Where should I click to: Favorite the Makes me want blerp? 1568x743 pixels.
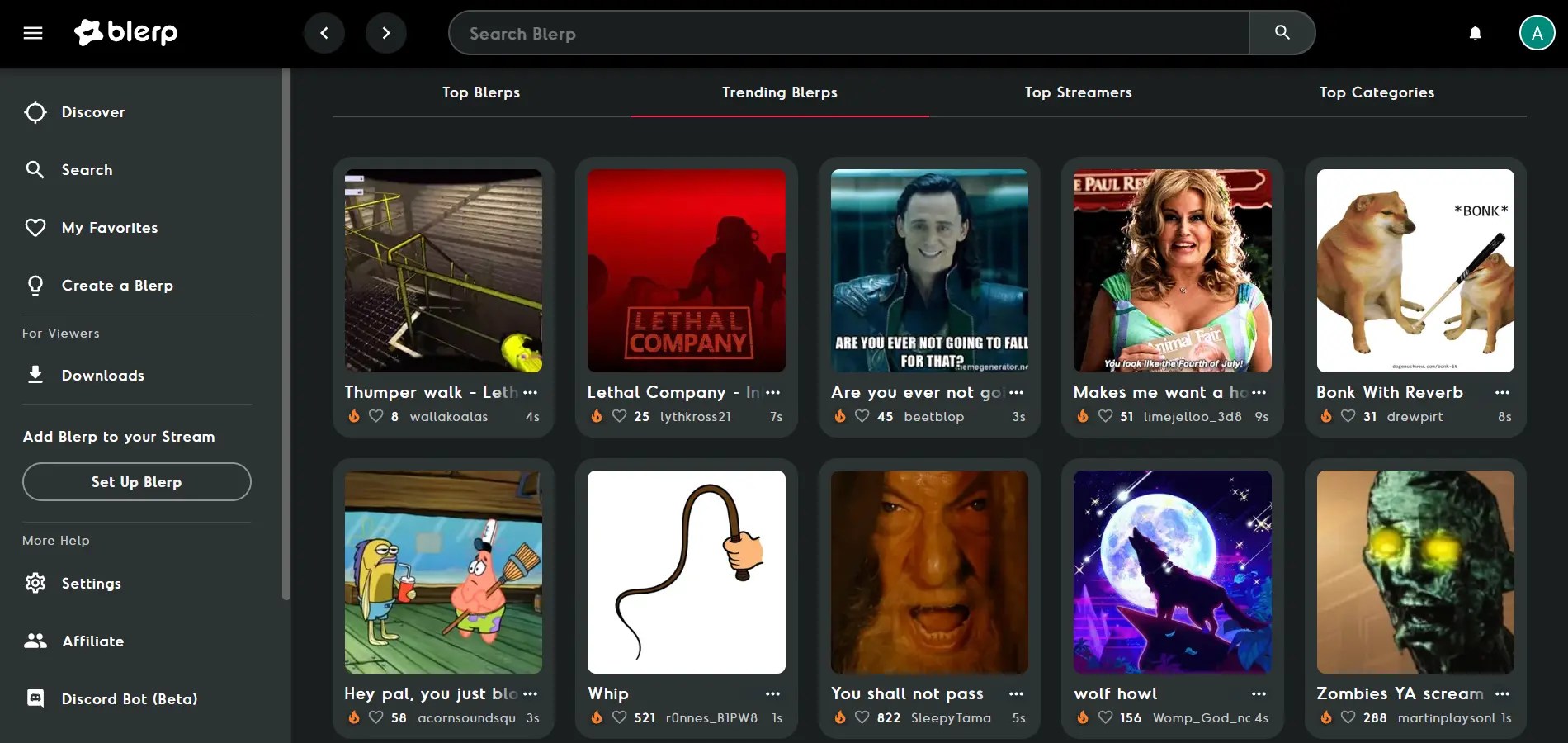[1105, 416]
